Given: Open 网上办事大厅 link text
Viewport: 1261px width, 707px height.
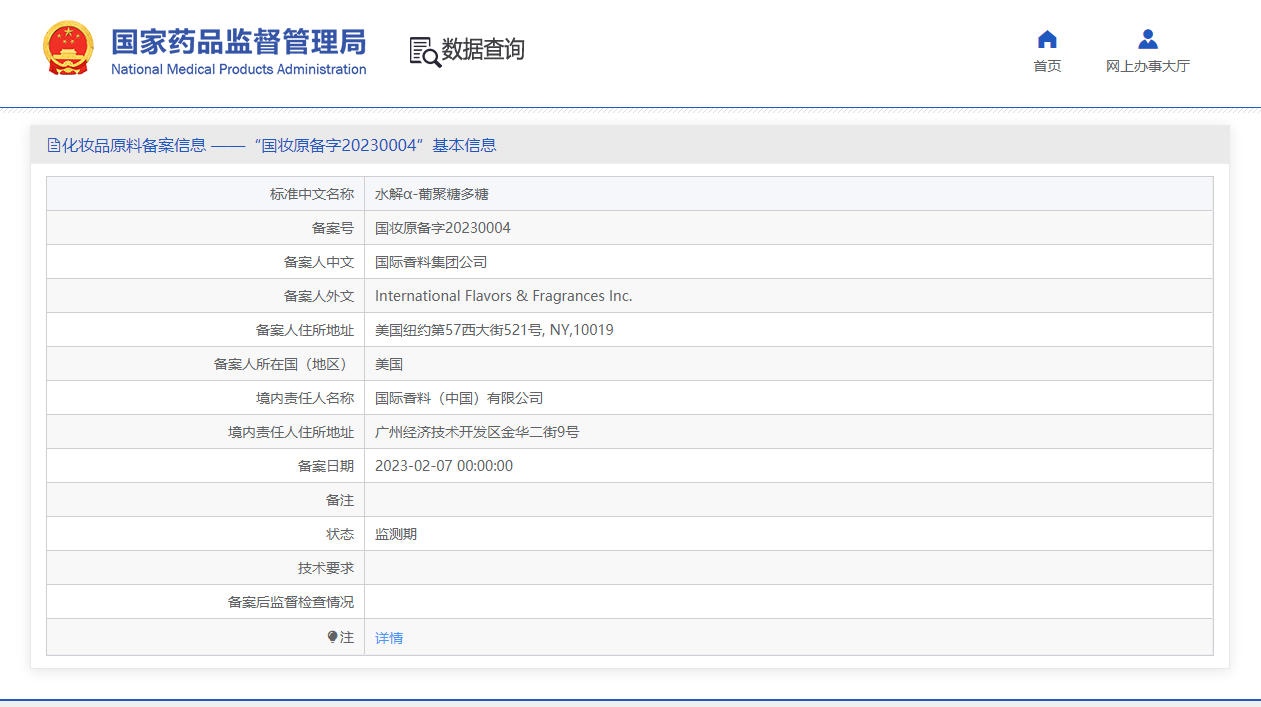Looking at the screenshot, I should click(x=1148, y=66).
